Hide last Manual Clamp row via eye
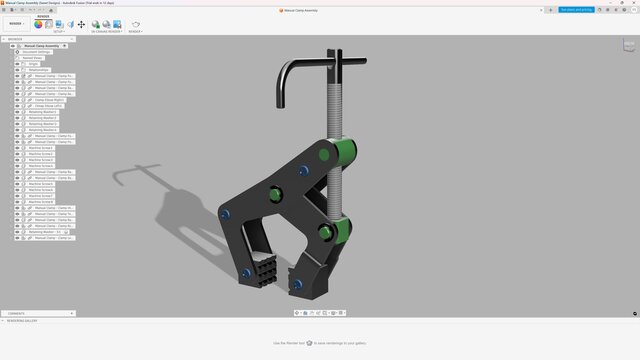The width and height of the screenshot is (640, 360). 18,238
